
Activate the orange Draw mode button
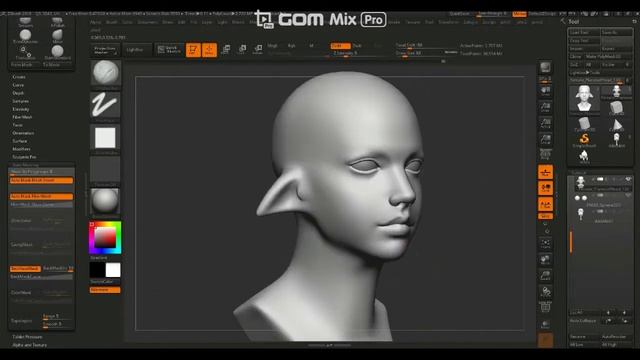pyautogui.click(x=209, y=50)
